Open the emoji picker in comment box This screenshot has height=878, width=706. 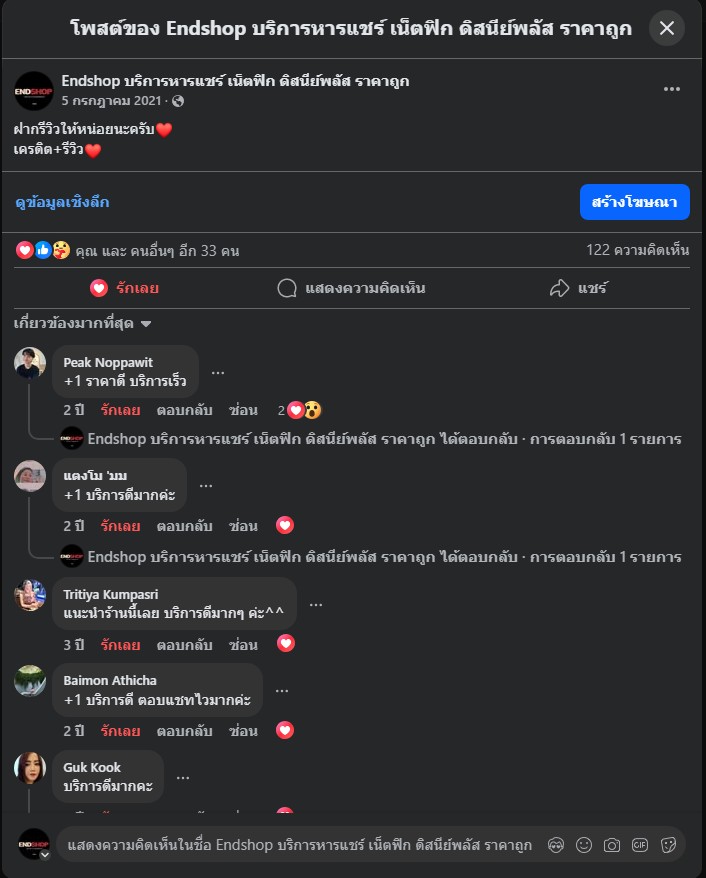click(x=584, y=845)
